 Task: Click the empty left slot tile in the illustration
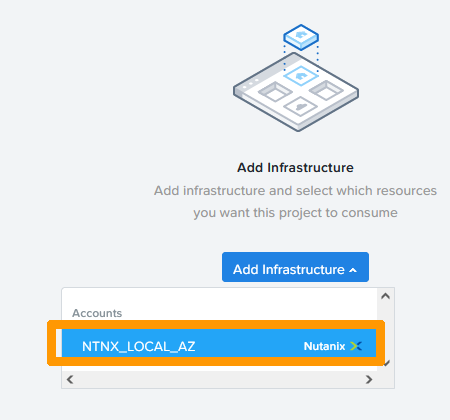click(x=275, y=91)
